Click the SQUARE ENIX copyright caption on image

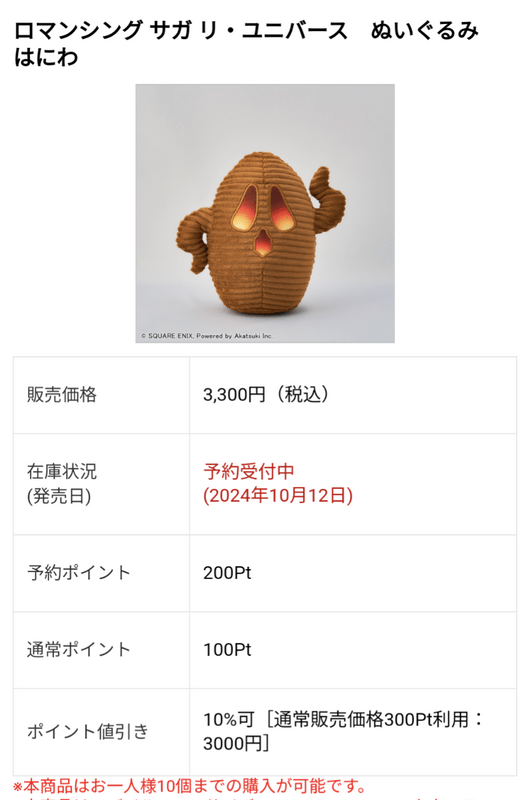pyautogui.click(x=207, y=336)
